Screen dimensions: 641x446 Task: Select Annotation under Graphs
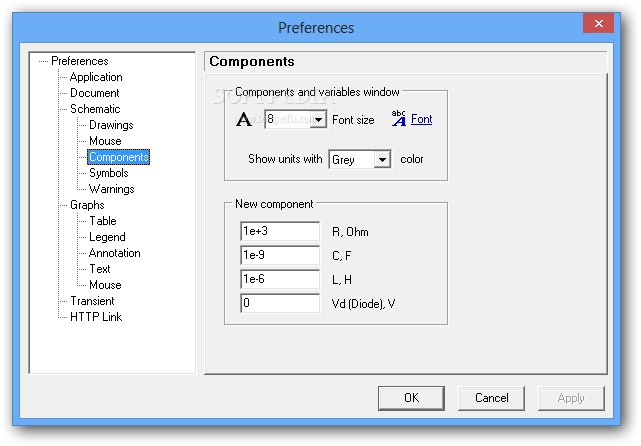(114, 253)
